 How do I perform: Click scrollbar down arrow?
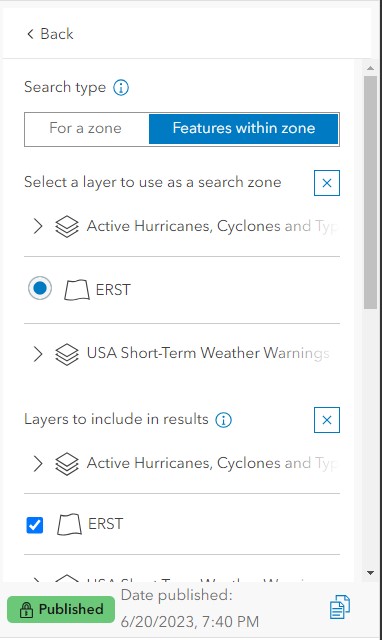[370, 573]
